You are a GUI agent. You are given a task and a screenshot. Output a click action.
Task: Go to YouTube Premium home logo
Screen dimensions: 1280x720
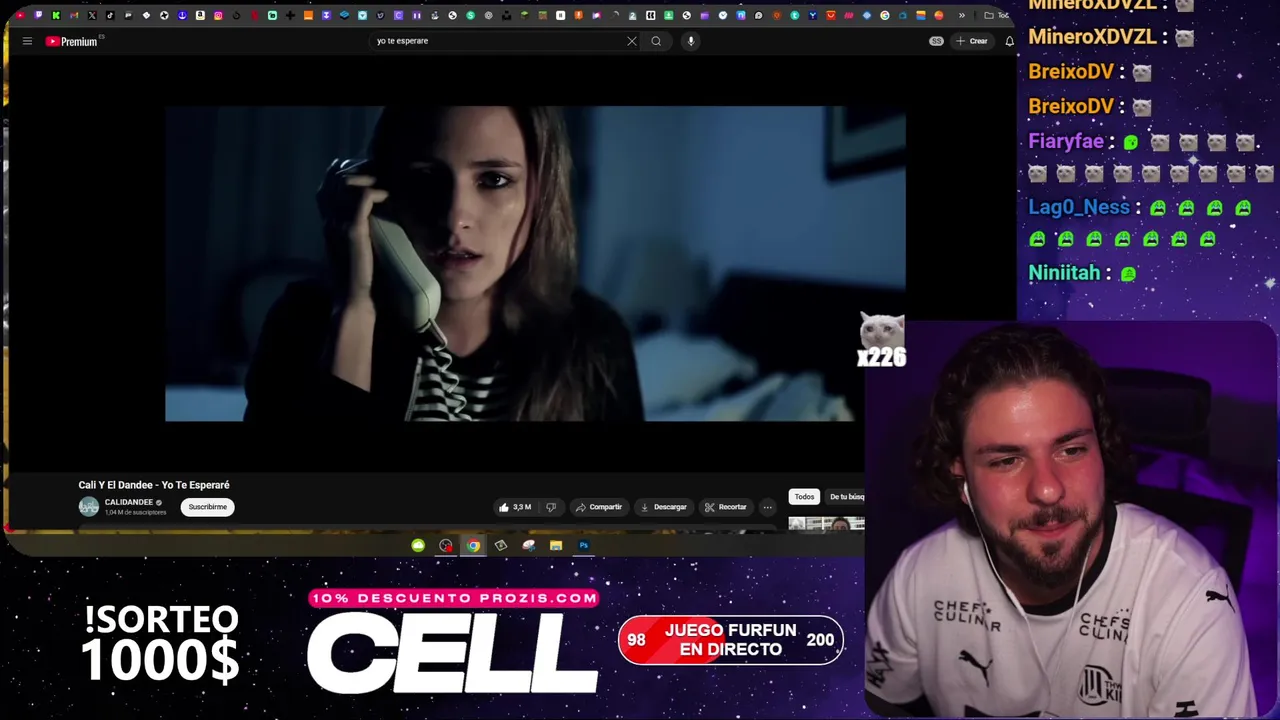[71, 41]
